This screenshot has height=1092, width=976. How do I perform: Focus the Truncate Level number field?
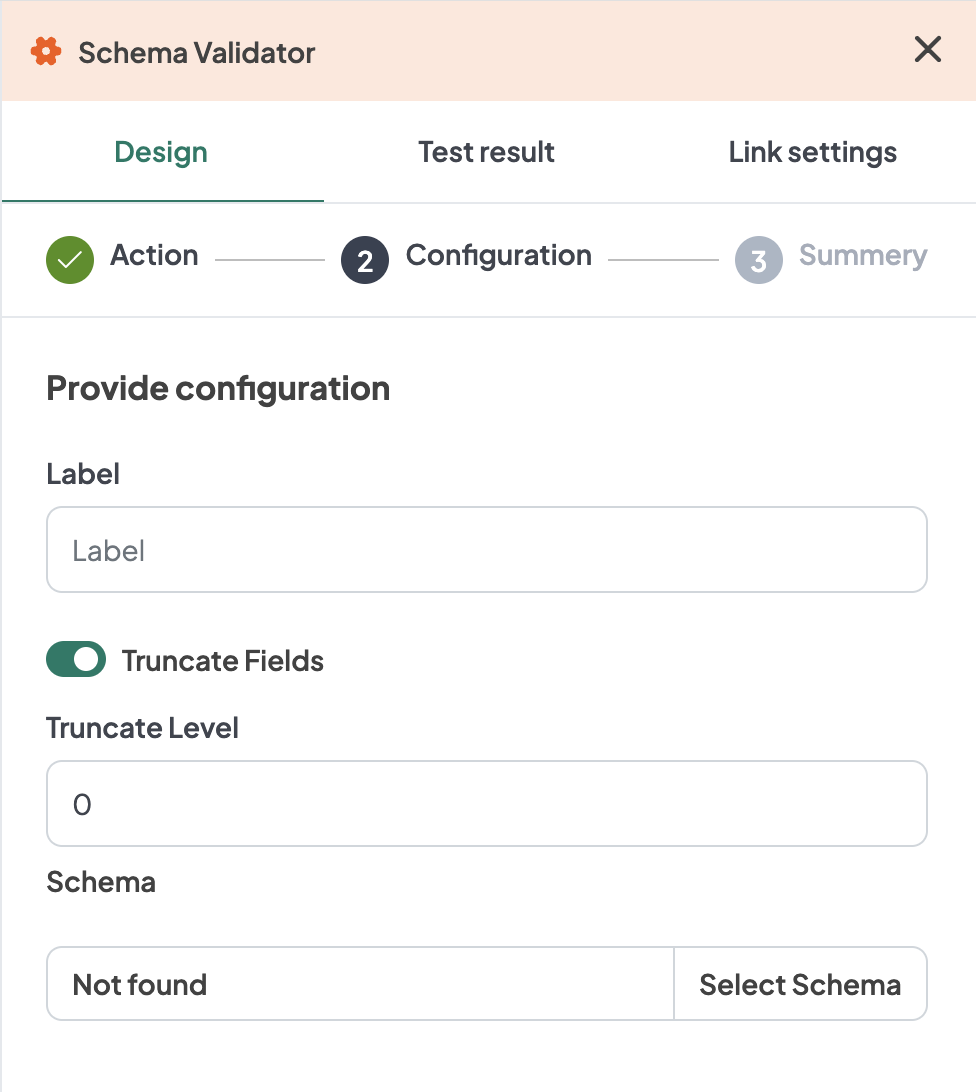(486, 804)
